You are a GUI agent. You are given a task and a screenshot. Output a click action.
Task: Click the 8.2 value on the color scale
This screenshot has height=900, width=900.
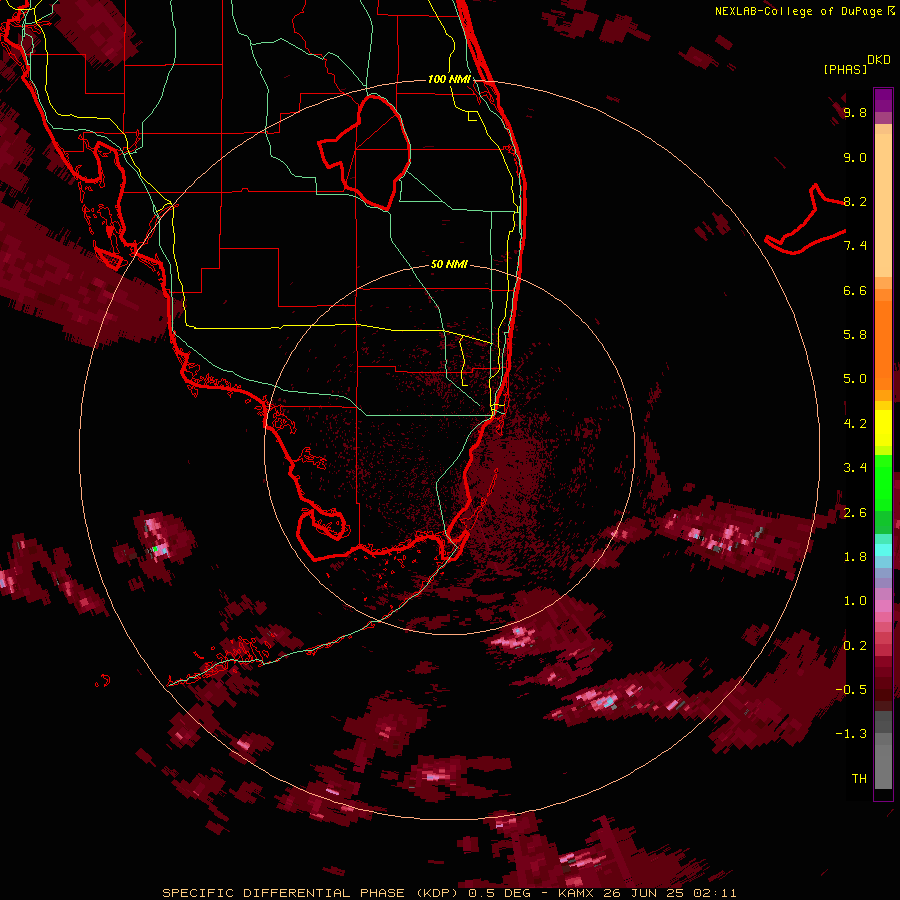(x=855, y=201)
